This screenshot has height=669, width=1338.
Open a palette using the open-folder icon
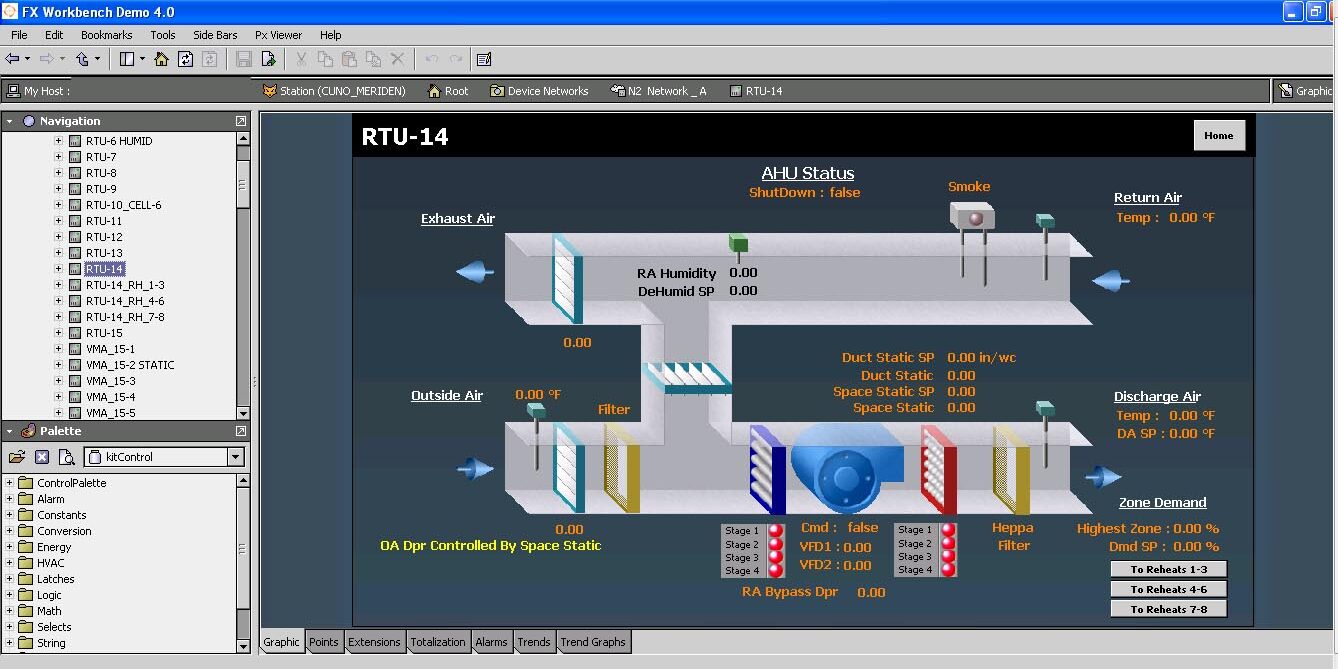pos(17,456)
